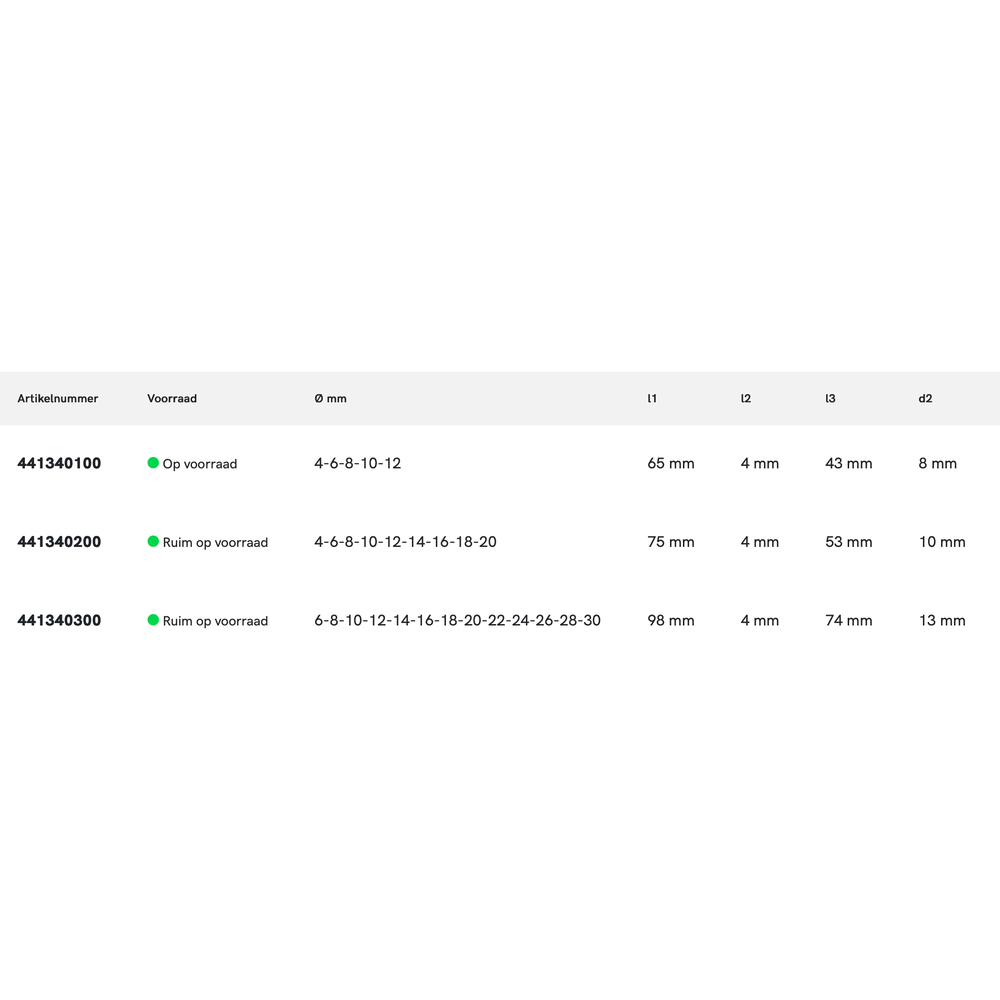The height and width of the screenshot is (1000, 1000).
Task: Click the green stock dot for 441340100
Action: (x=153, y=463)
